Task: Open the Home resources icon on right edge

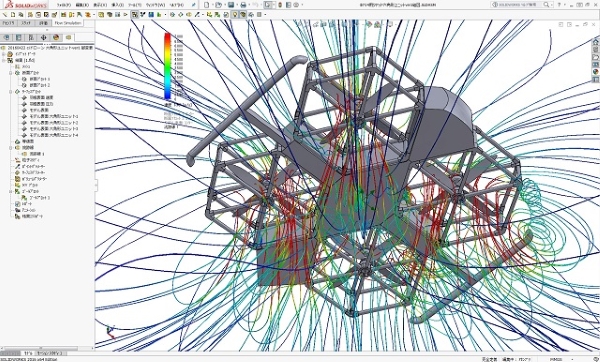Action: pos(596,42)
